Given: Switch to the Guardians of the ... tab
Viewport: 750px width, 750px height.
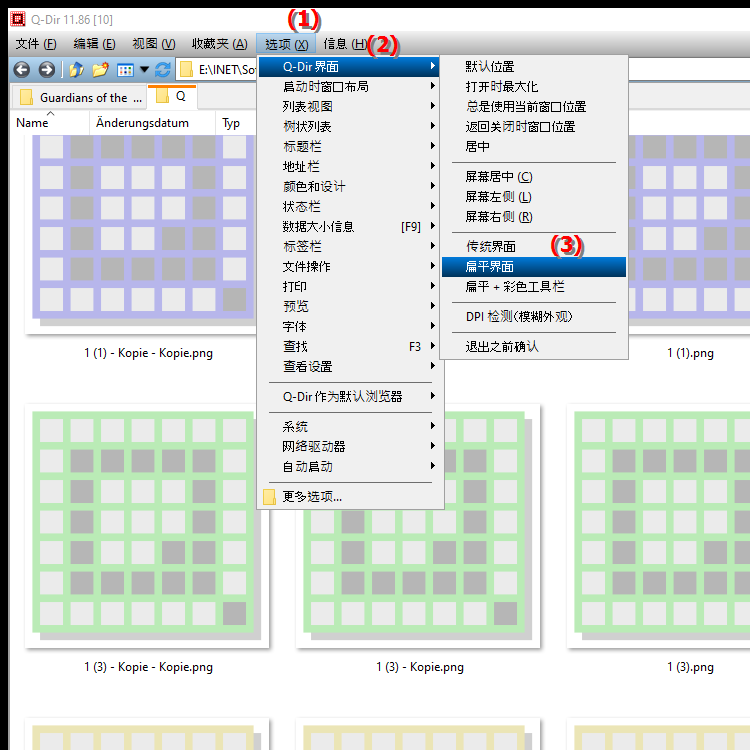Looking at the screenshot, I should 78,98.
